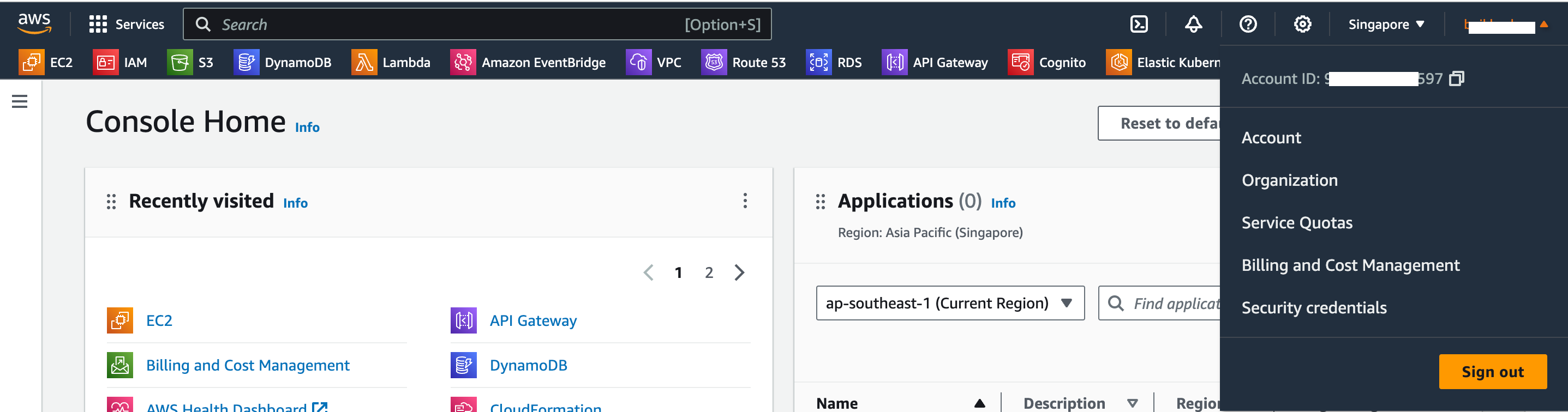
Task: Open Info link beside Applications
Action: [1003, 203]
